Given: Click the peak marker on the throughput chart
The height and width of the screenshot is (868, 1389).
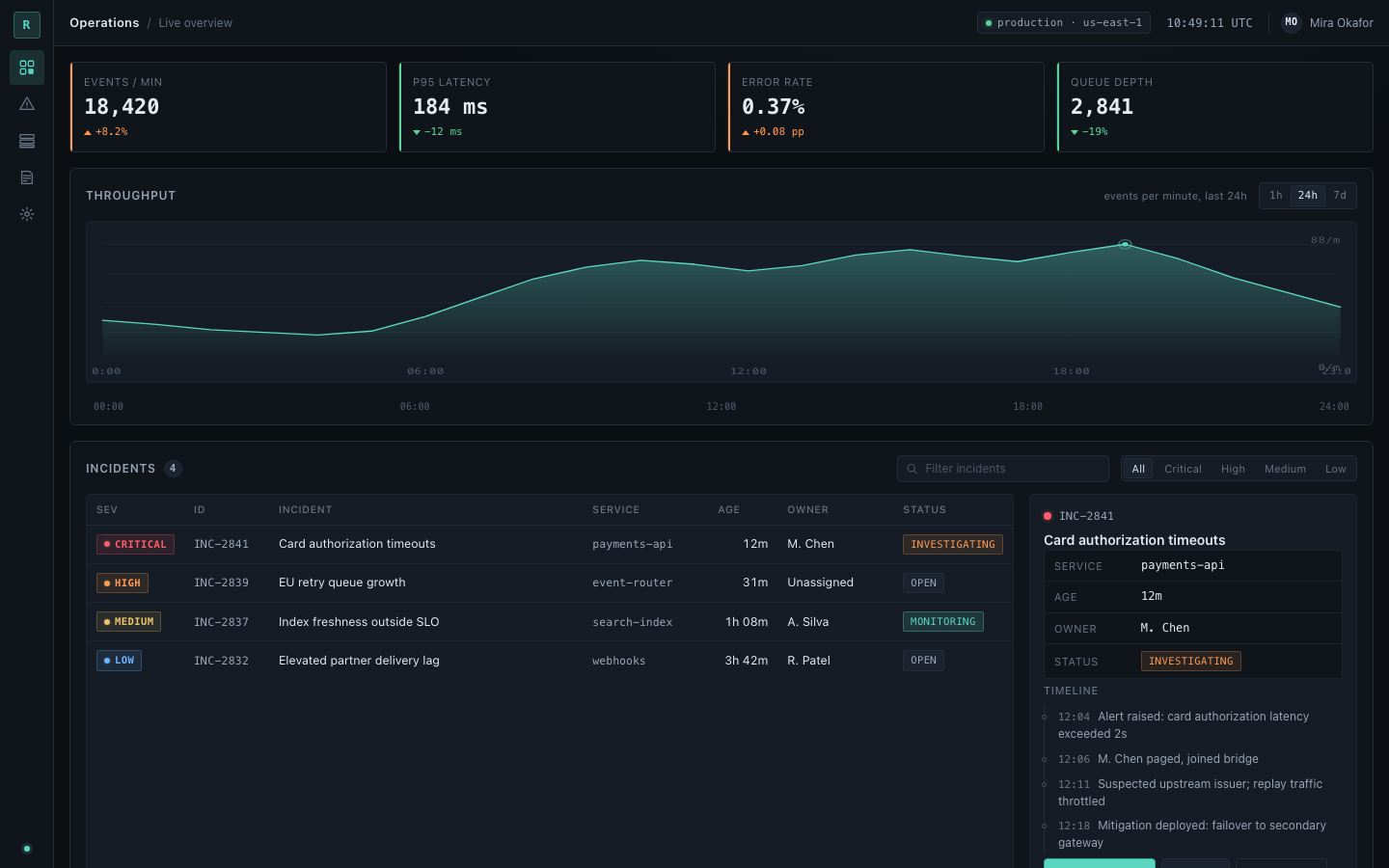Looking at the screenshot, I should (1125, 245).
